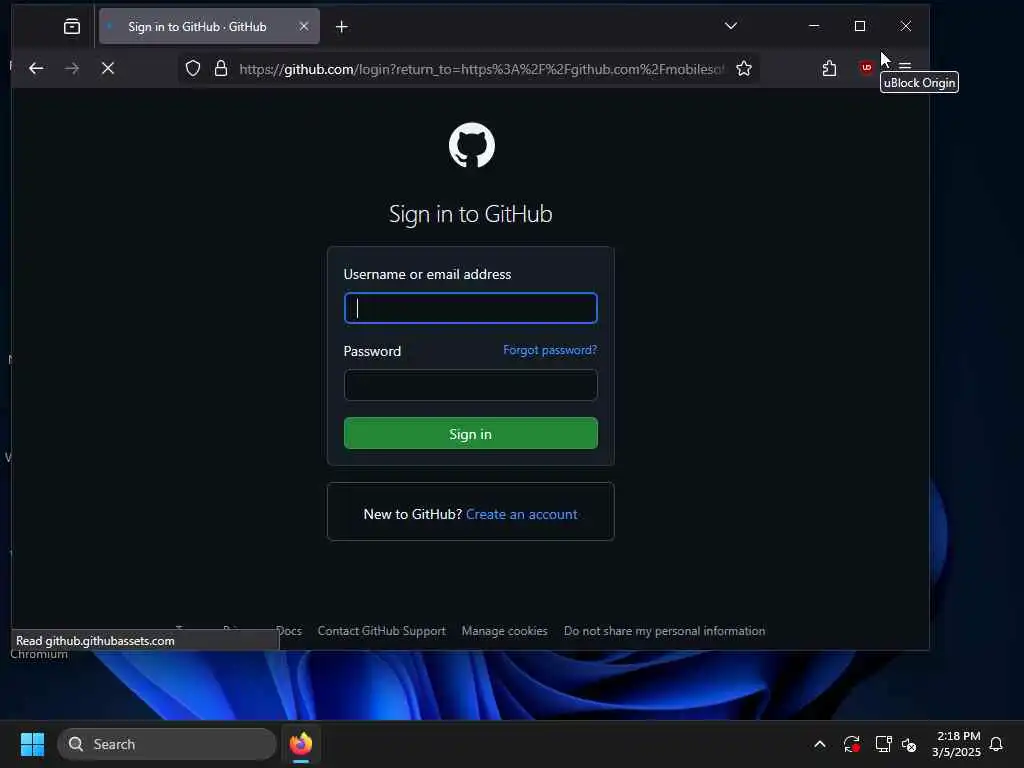This screenshot has width=1024, height=768.
Task: Click the GitHub Octocat logo
Action: coord(472,145)
